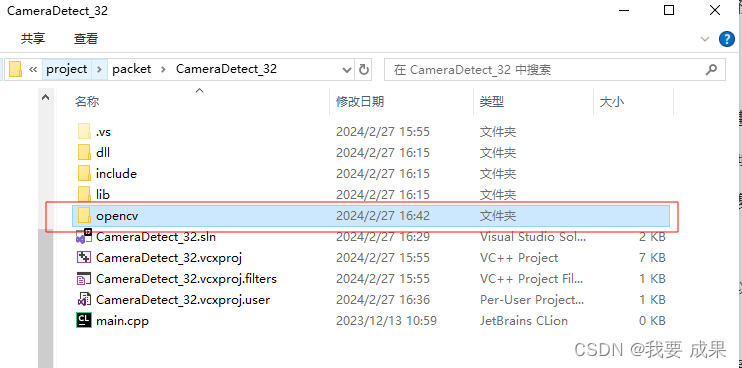Expand the ribbon with the chevron

pos(705,38)
